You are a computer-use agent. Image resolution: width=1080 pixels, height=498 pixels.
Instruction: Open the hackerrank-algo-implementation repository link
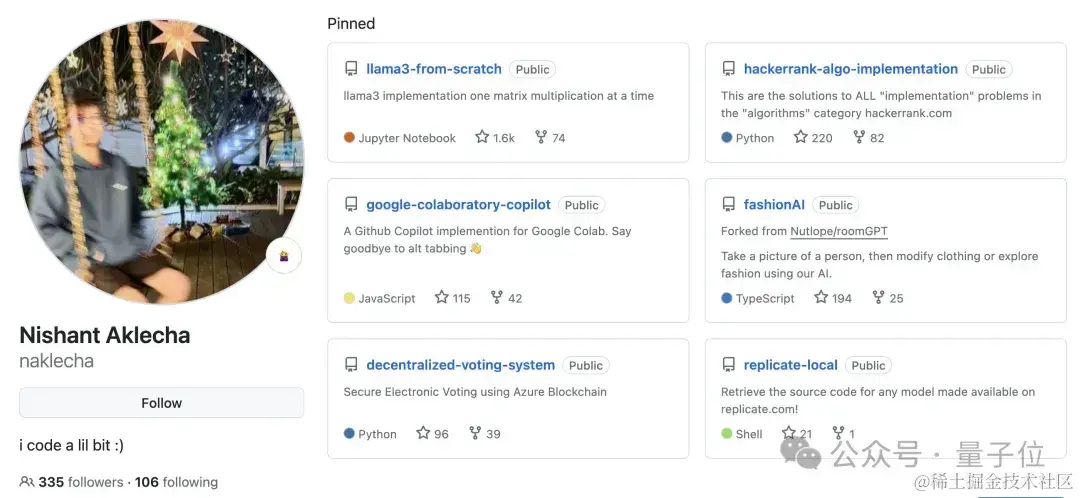(x=850, y=69)
